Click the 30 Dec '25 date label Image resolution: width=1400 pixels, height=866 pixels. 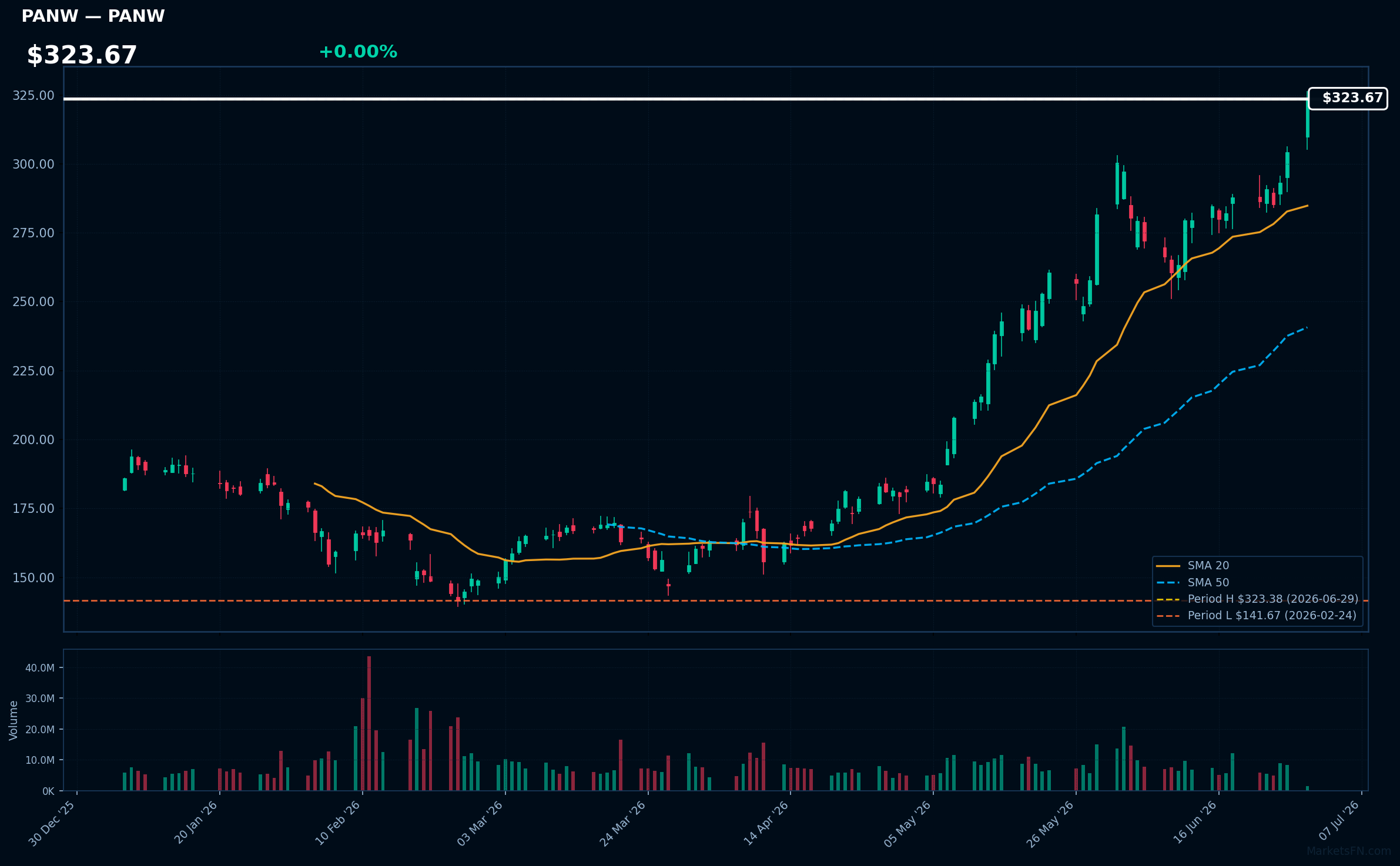(52, 823)
